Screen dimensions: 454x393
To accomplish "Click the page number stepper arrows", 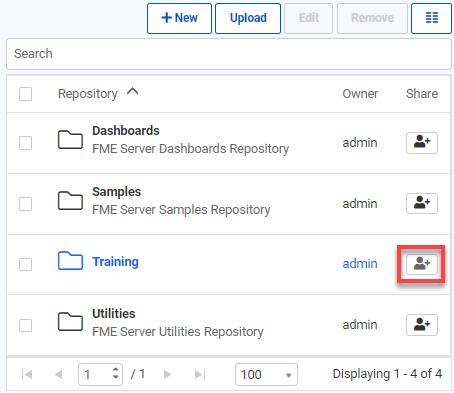I will point(116,373).
